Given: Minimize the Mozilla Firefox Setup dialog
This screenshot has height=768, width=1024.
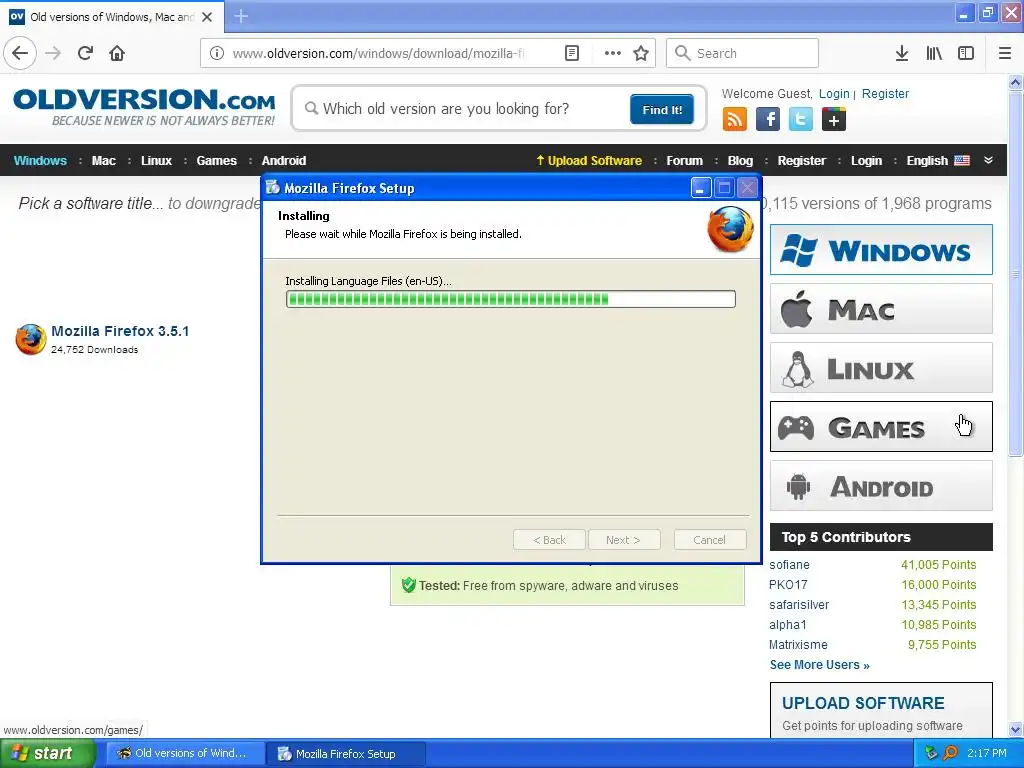Looking at the screenshot, I should click(x=701, y=188).
